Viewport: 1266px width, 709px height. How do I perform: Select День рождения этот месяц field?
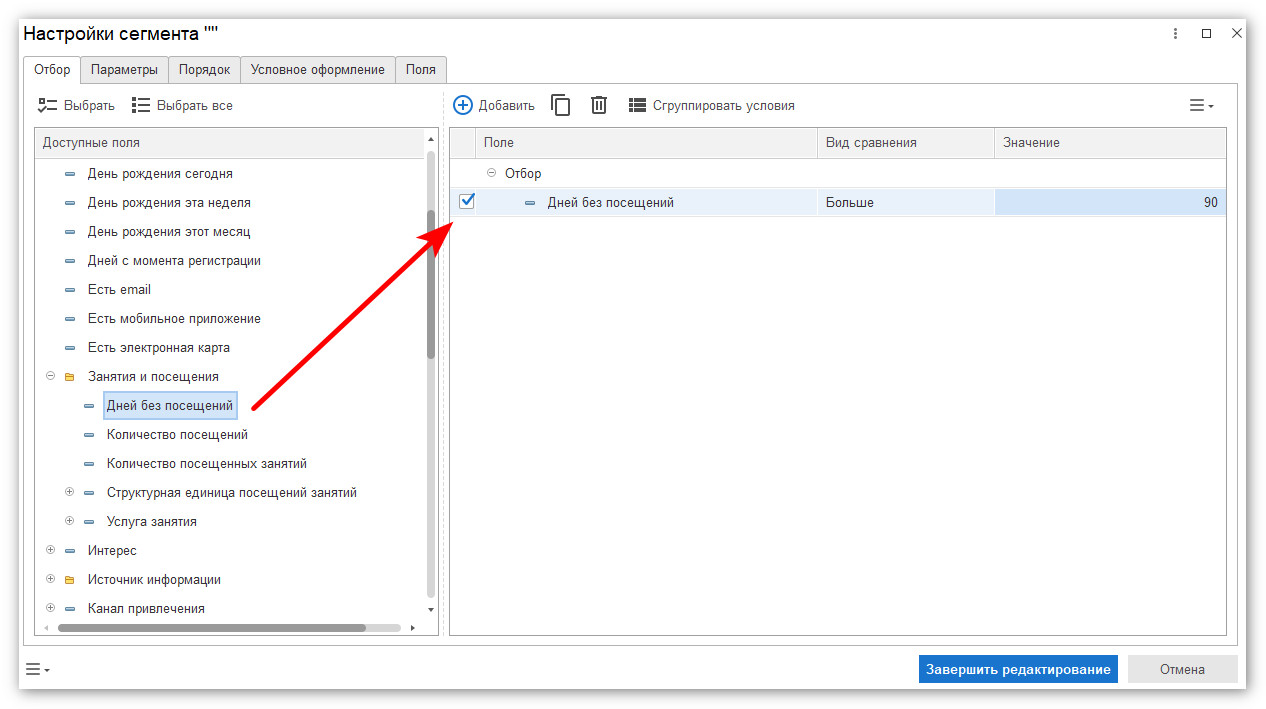click(169, 231)
